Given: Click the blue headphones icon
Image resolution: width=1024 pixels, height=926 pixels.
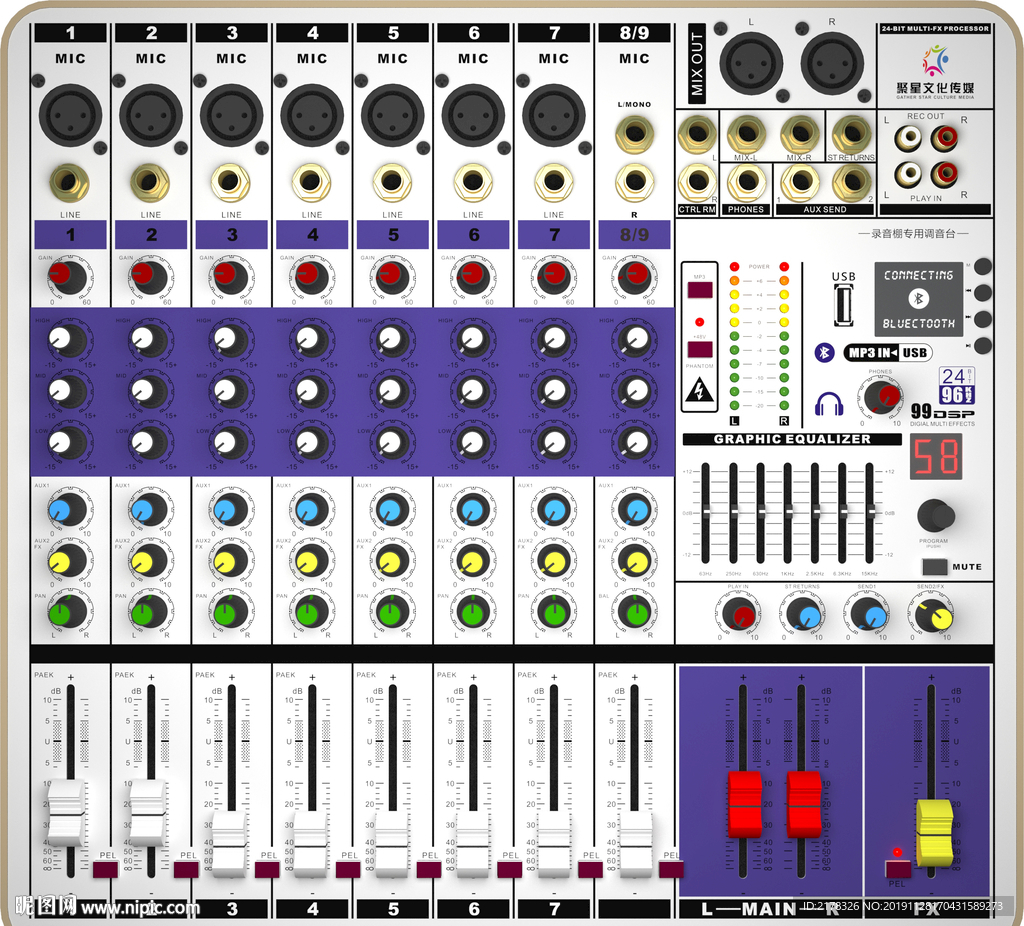Looking at the screenshot, I should (829, 403).
